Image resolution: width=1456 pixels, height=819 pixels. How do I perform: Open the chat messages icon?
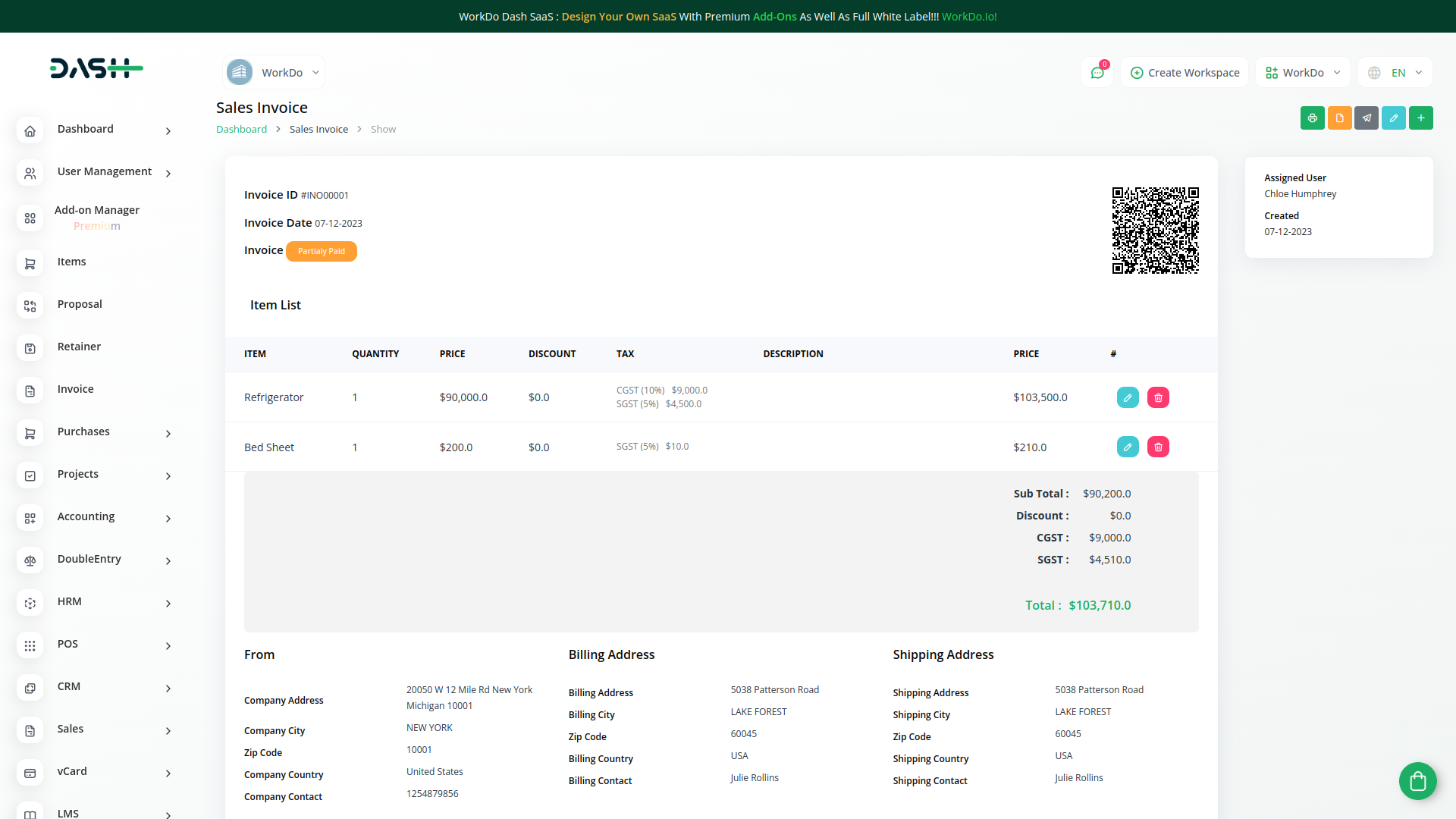click(x=1097, y=73)
